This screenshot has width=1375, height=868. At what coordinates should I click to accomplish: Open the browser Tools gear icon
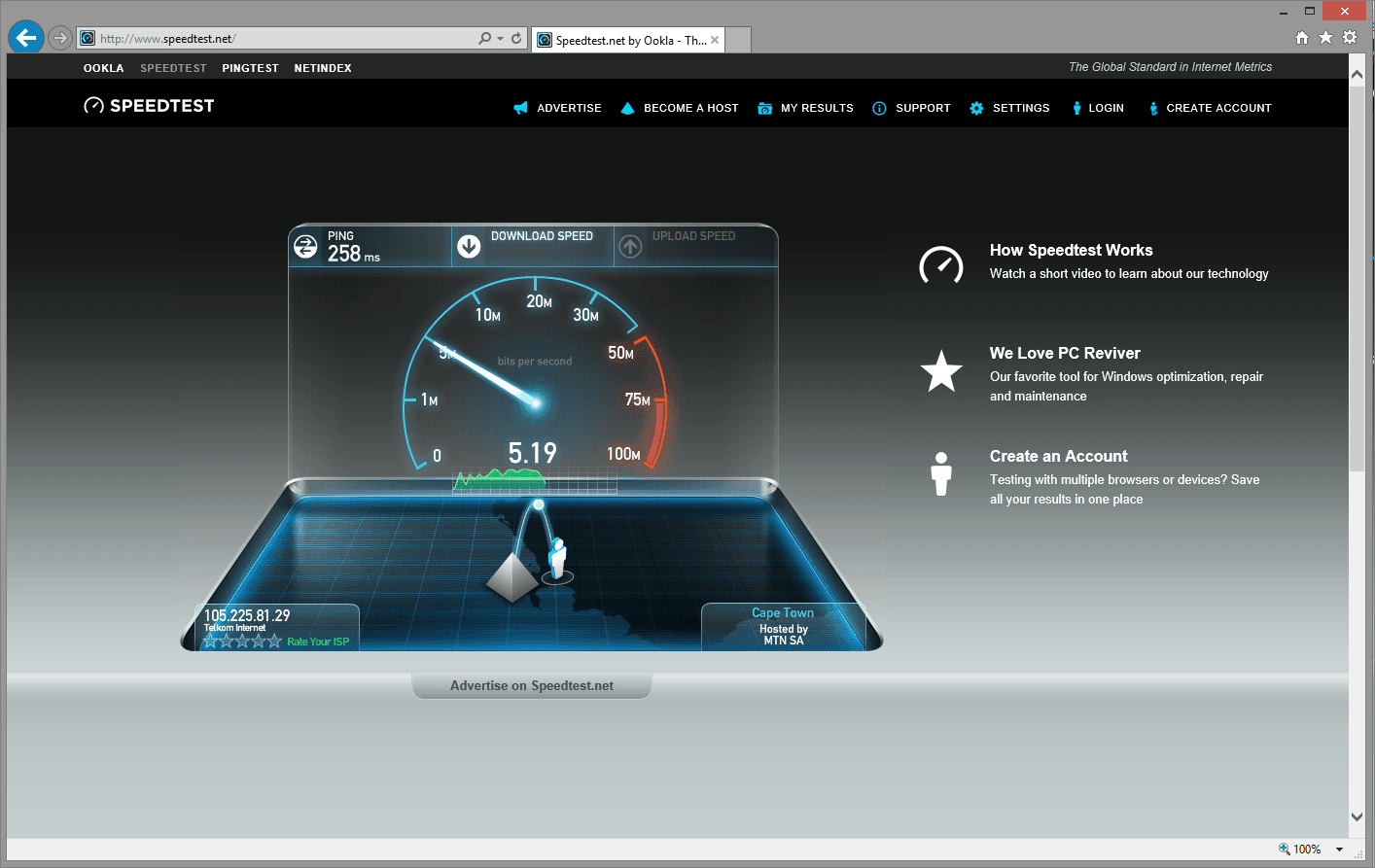tap(1350, 38)
